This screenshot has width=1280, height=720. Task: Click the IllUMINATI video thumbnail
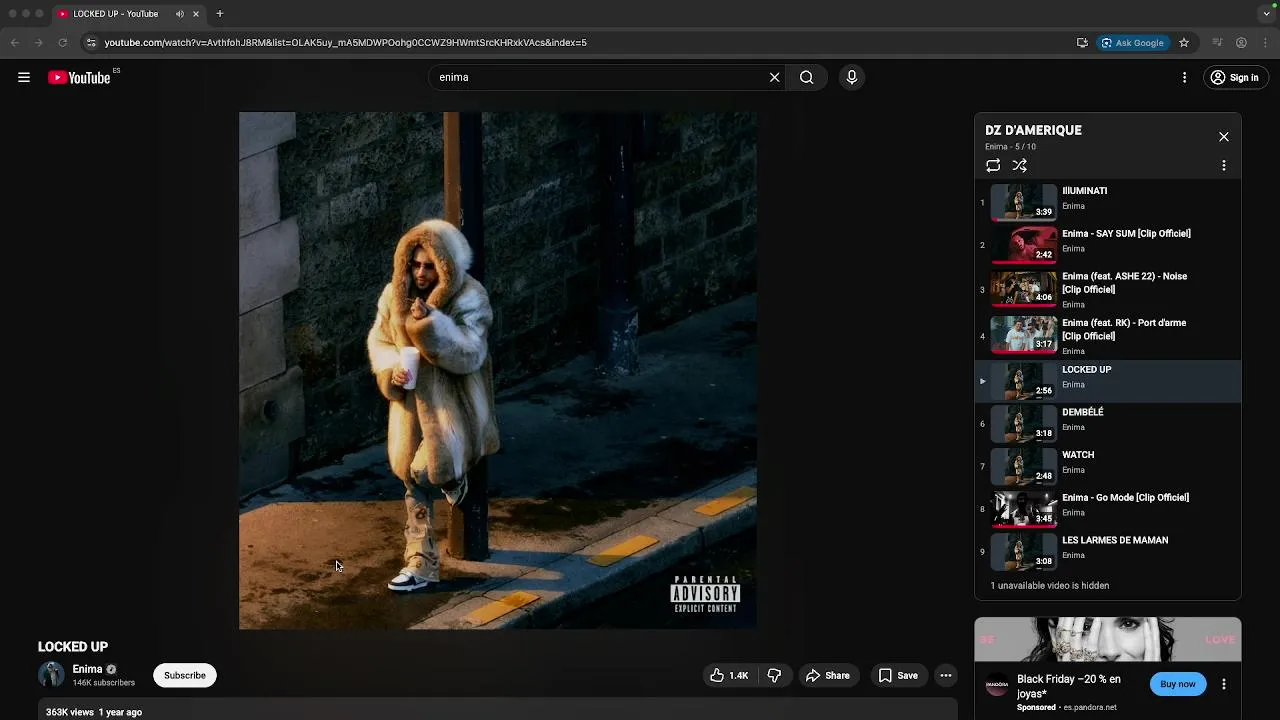tap(1023, 202)
